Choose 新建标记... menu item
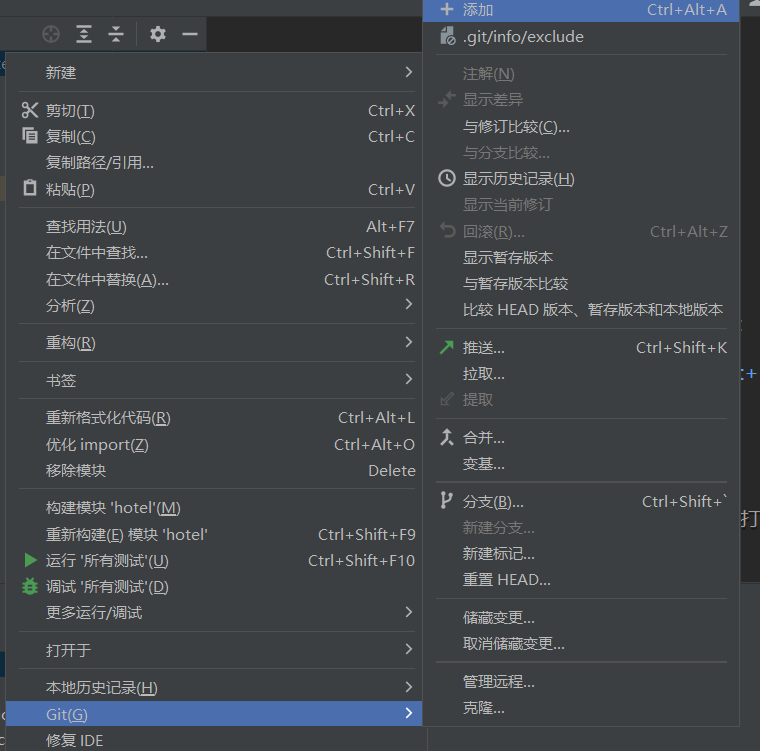The image size is (760, 751). pos(581,553)
